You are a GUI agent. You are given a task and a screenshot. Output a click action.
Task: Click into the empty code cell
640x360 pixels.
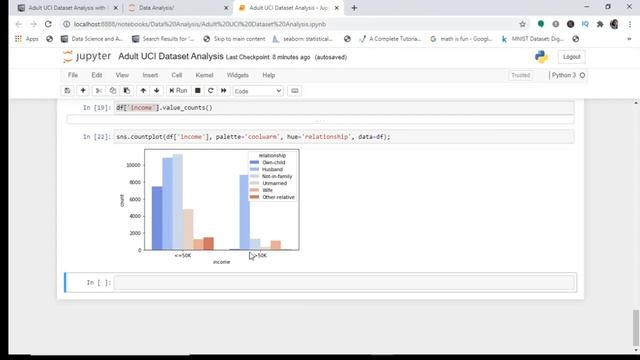[344, 282]
